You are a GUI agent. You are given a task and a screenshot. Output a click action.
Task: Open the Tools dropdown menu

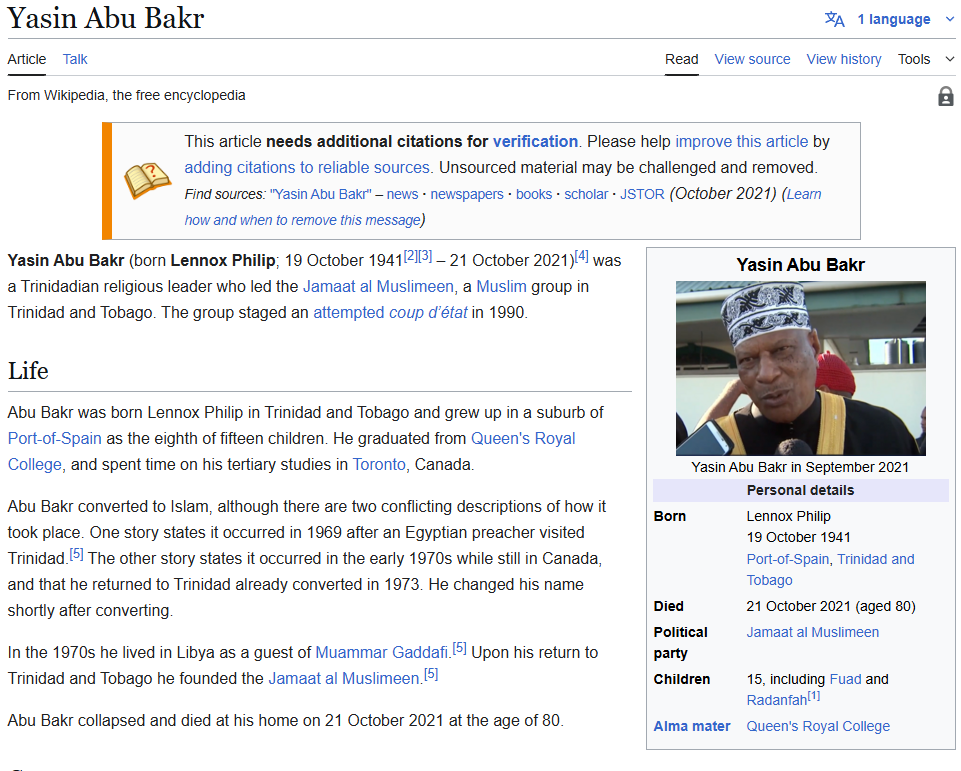[925, 59]
